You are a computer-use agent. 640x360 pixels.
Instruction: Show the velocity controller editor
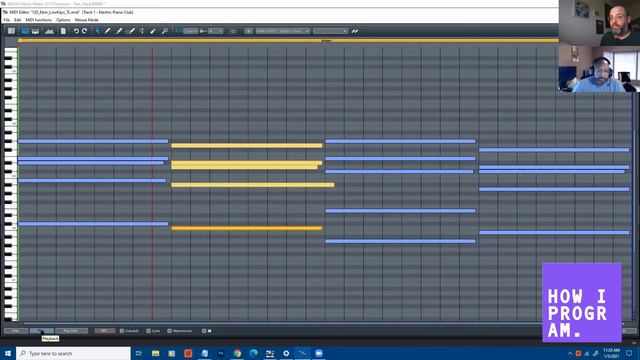[49, 31]
